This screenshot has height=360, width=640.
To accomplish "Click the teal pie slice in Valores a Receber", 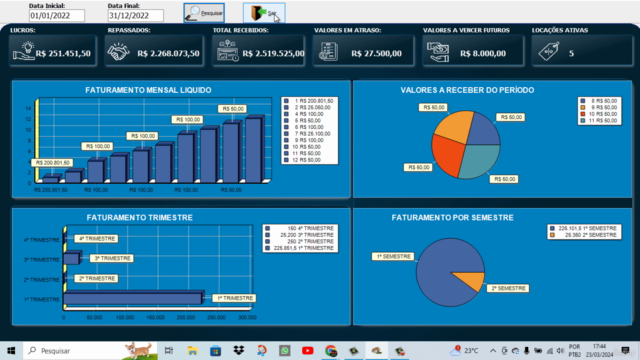I will tap(480, 161).
